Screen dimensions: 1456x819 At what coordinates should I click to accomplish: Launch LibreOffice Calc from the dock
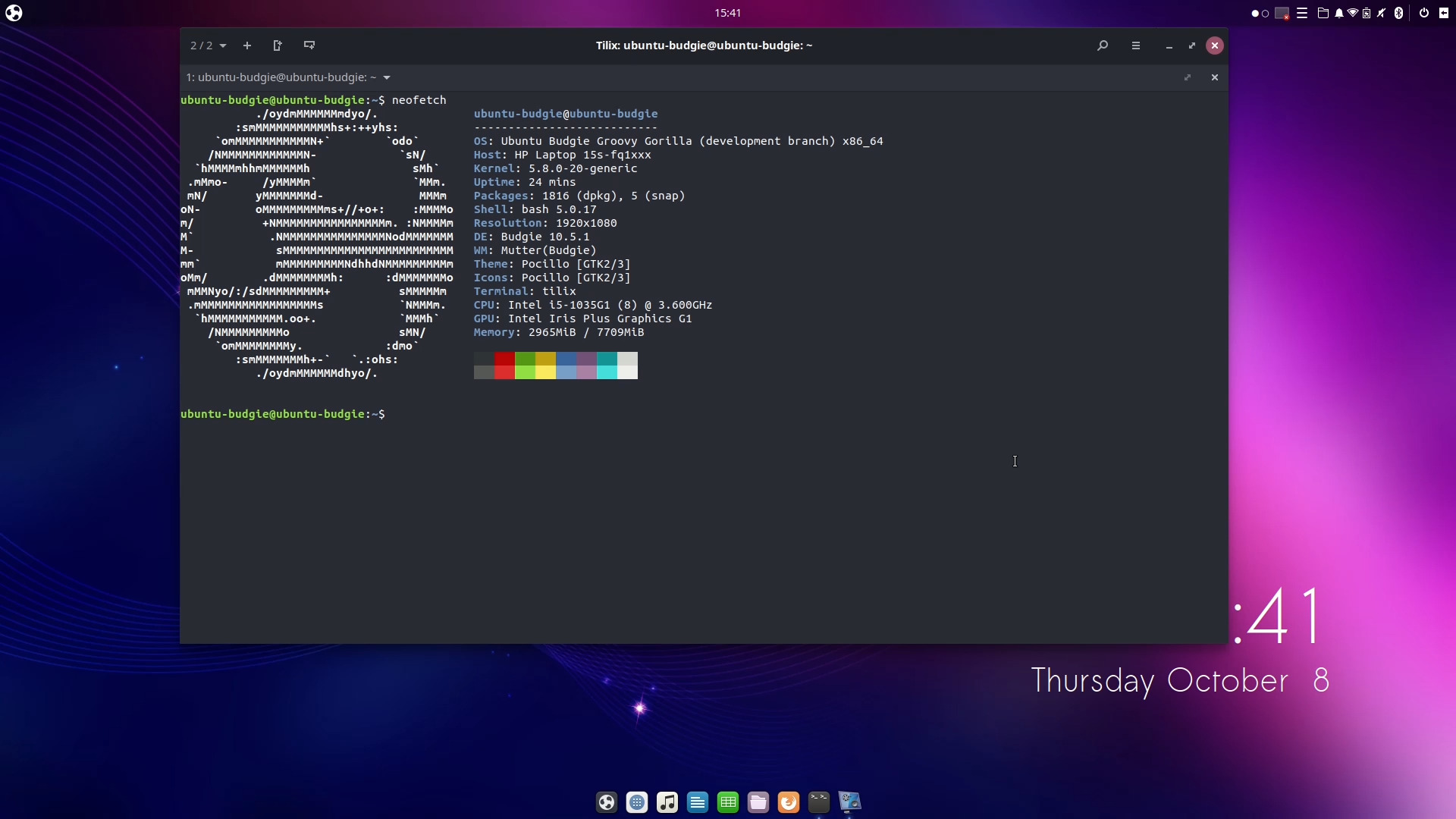click(728, 802)
